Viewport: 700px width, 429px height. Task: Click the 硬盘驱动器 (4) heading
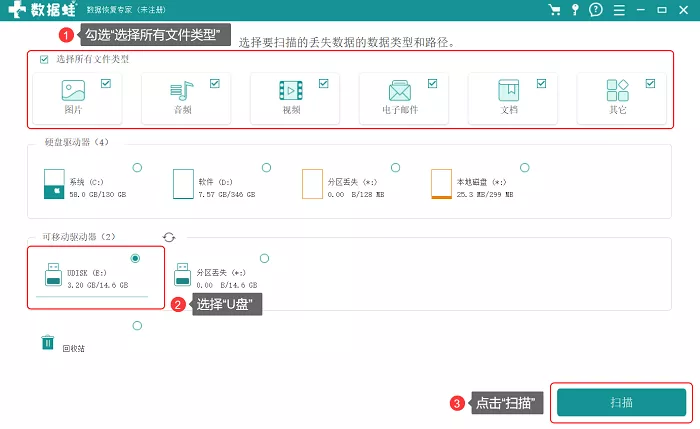[76, 142]
